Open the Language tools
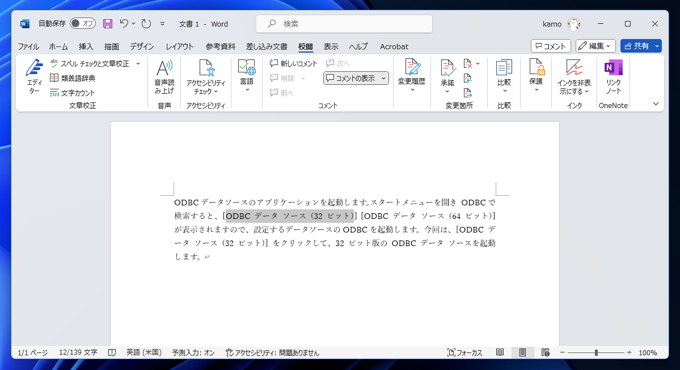Viewport: 680px width, 370px height. 247,76
